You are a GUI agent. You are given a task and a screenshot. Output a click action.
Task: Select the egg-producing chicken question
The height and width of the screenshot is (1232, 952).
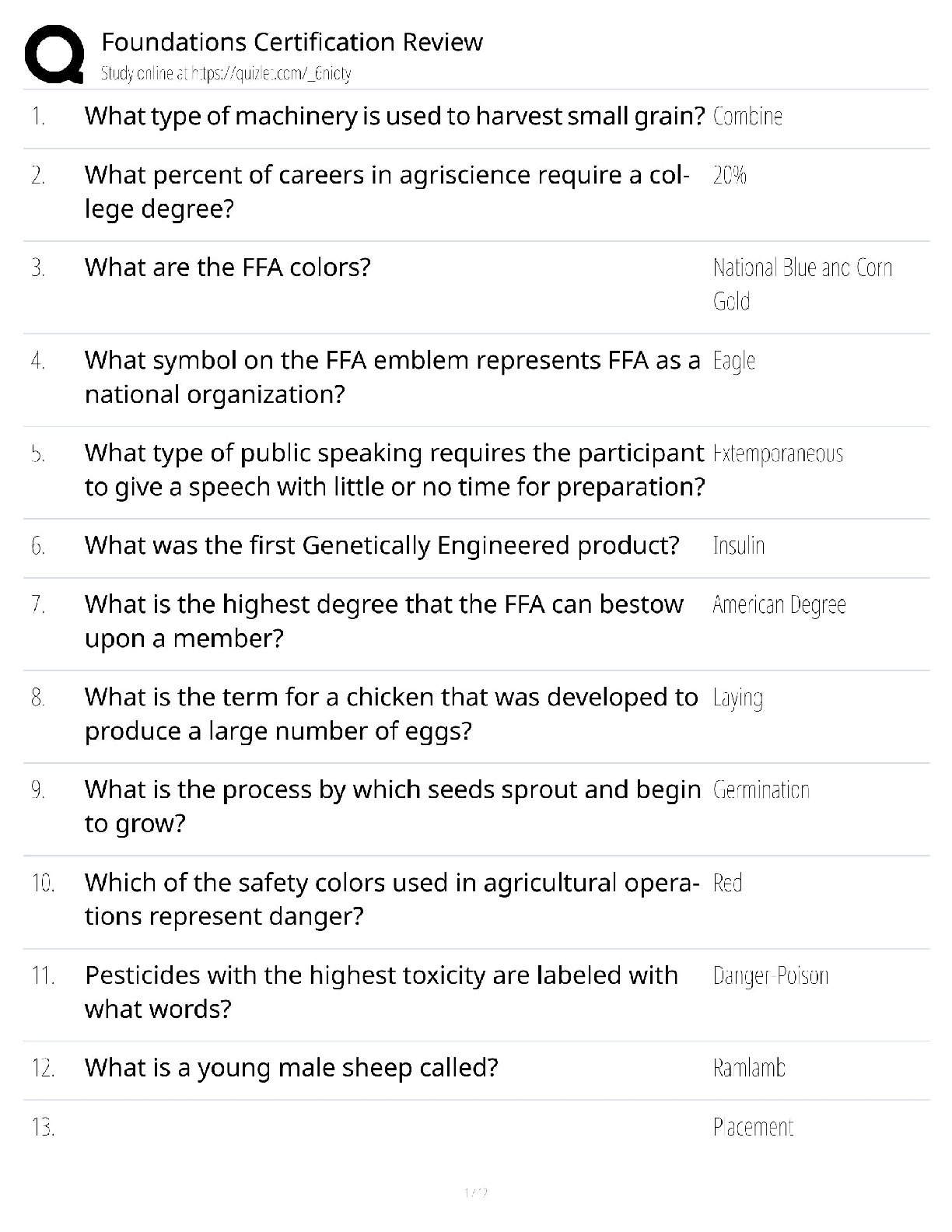pyautogui.click(x=391, y=714)
